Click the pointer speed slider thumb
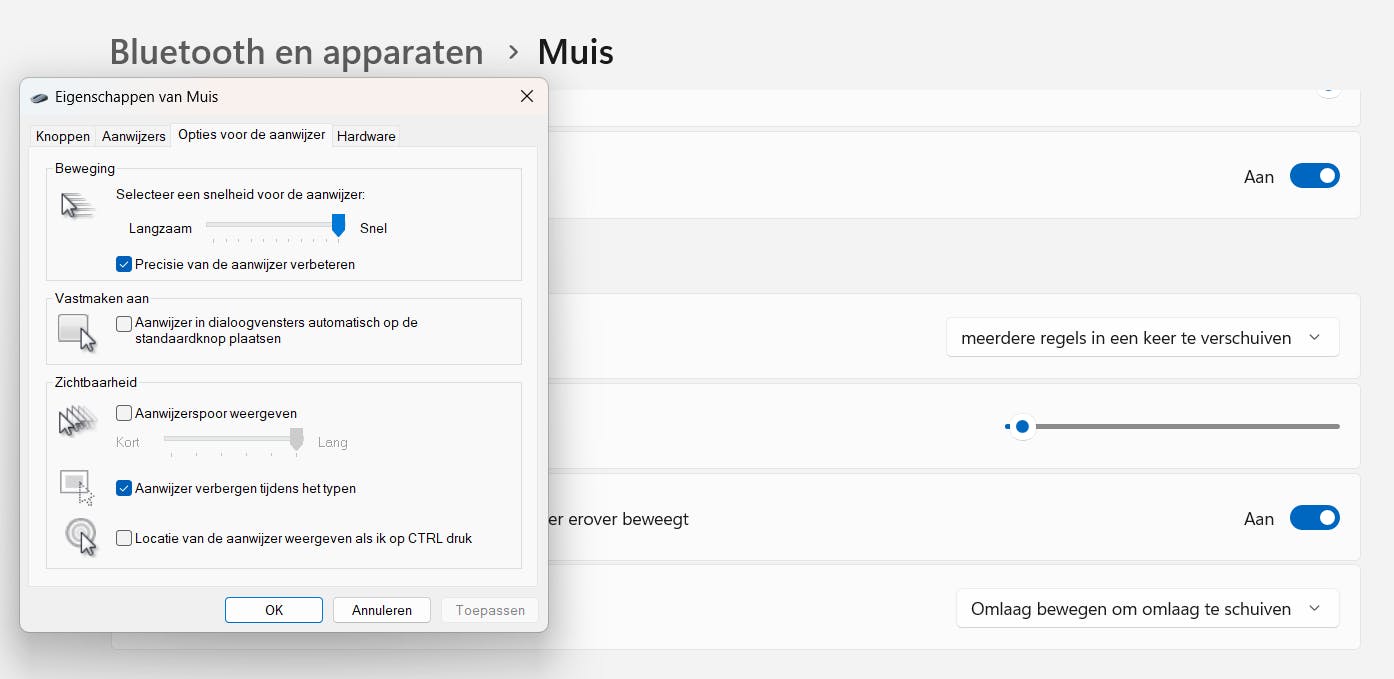1394x679 pixels. pos(338,226)
